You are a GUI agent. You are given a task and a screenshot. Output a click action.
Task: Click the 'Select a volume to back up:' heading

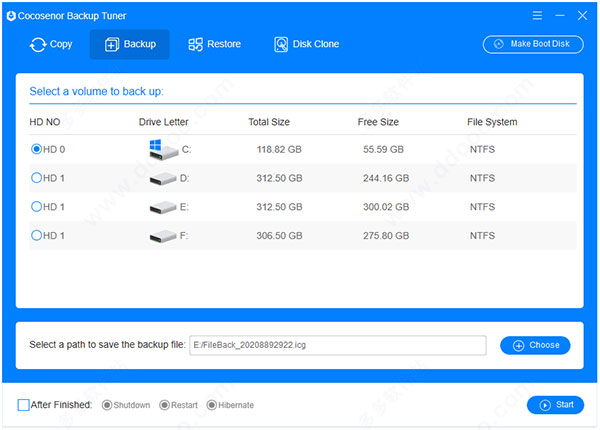pos(96,91)
